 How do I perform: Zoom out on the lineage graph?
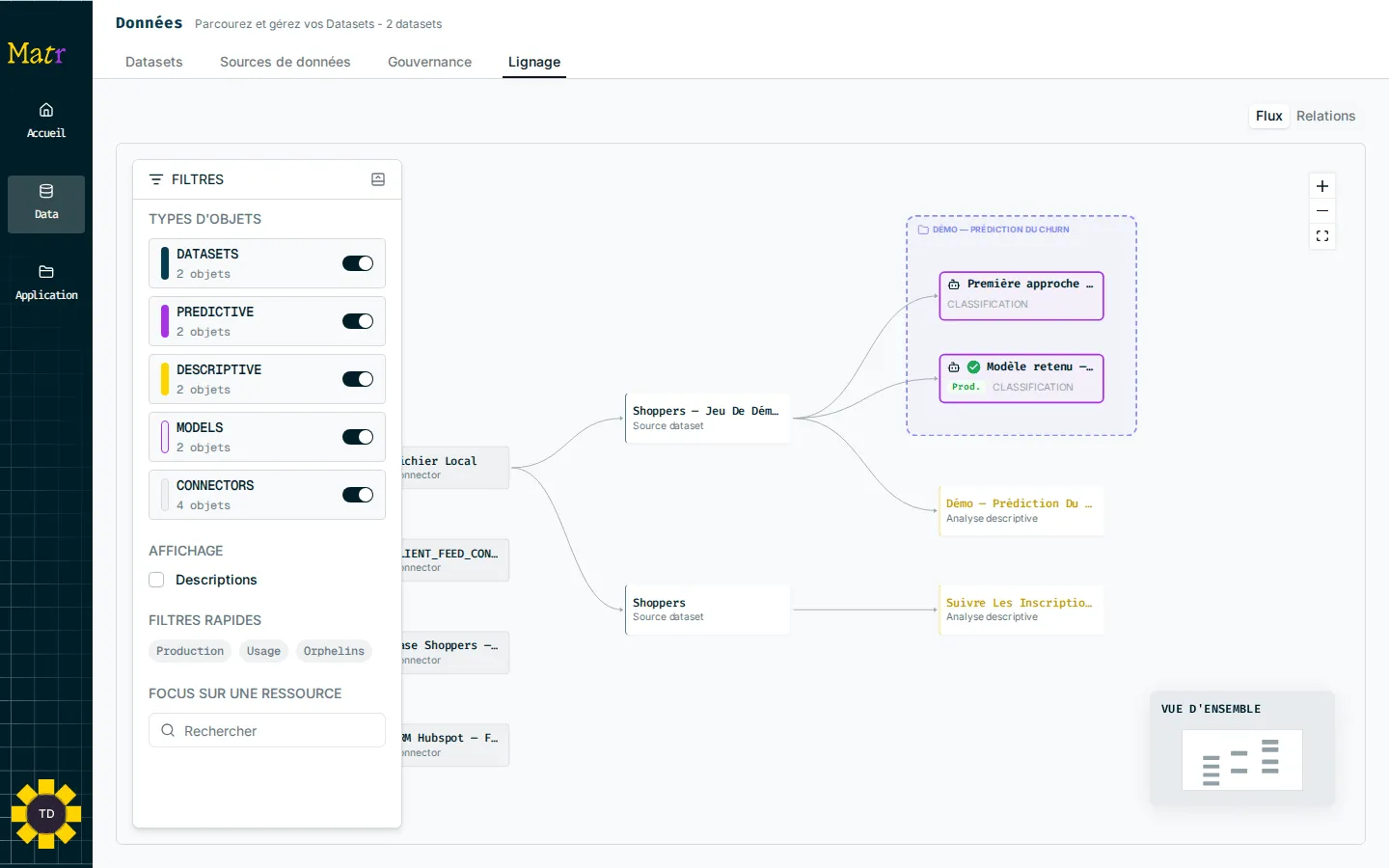1322,211
